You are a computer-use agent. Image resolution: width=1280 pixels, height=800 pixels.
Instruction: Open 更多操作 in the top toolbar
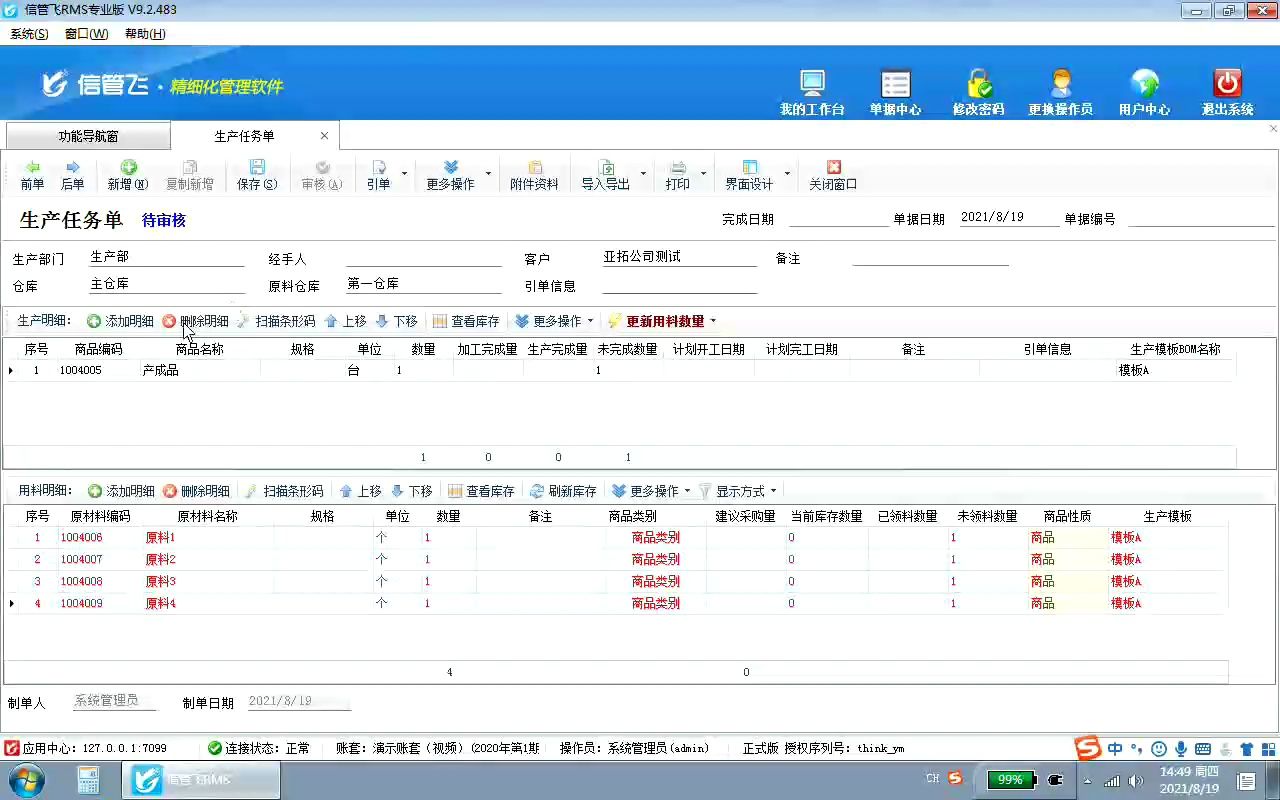click(450, 175)
